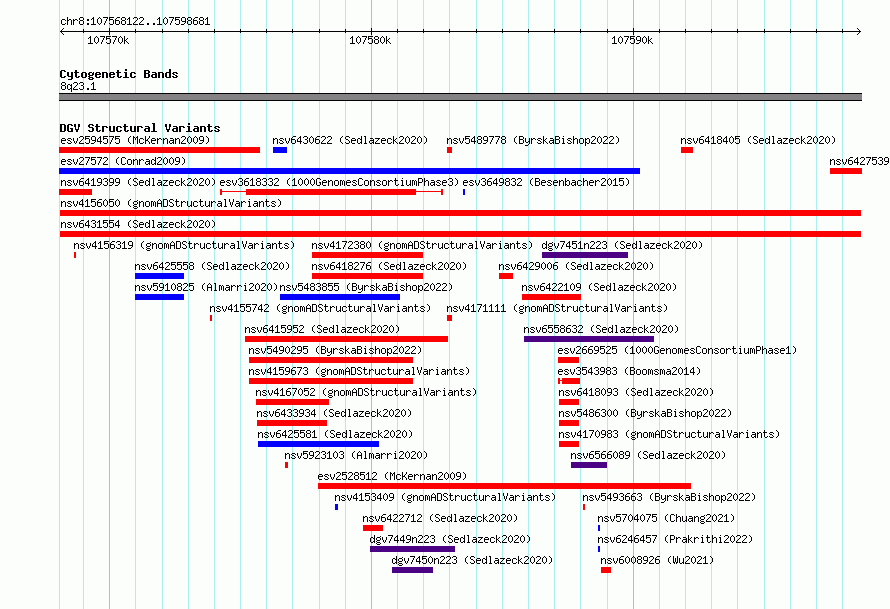Click the Cytogenetic Bands track title
Screen dimensions: 890x609
pyautogui.click(x=119, y=74)
